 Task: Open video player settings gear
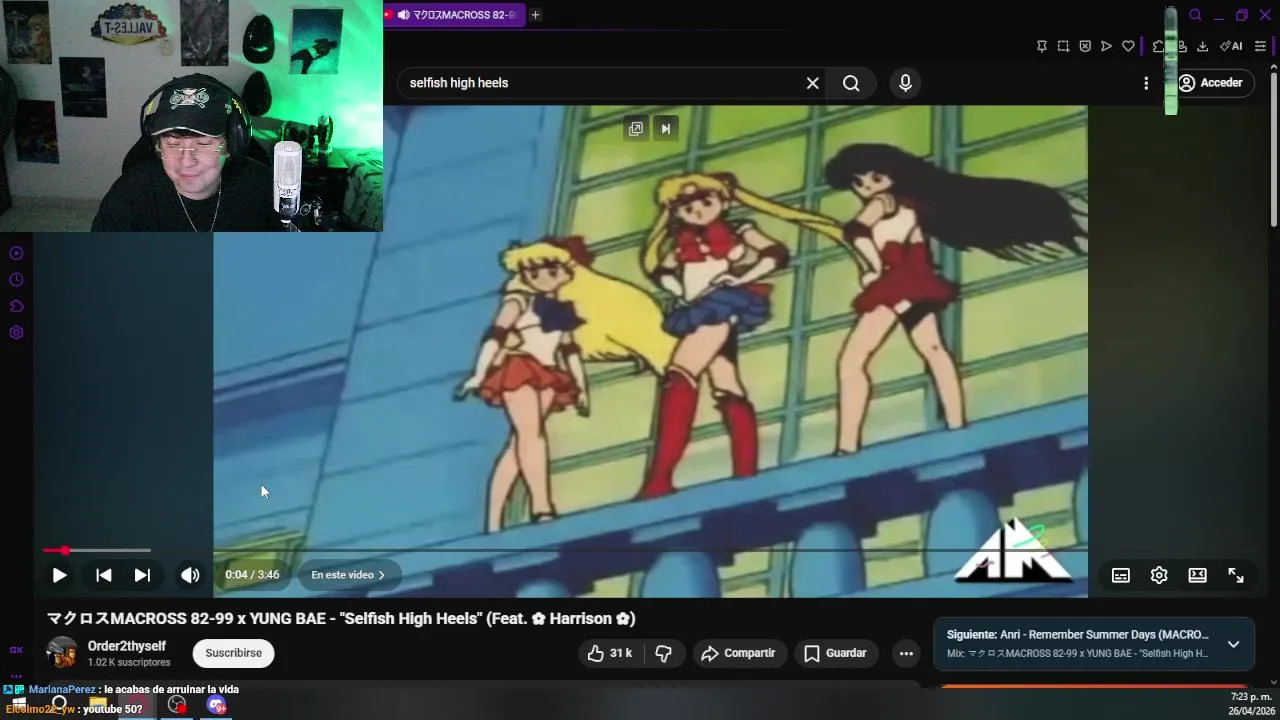pyautogui.click(x=1159, y=575)
